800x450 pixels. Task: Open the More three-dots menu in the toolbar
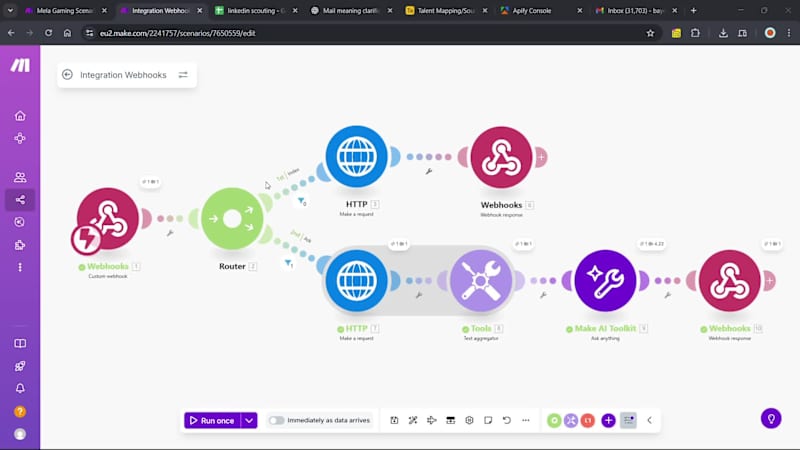point(526,420)
